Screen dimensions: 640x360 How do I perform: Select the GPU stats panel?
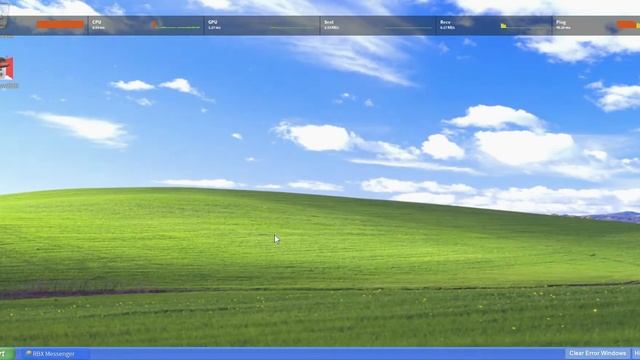point(262,25)
